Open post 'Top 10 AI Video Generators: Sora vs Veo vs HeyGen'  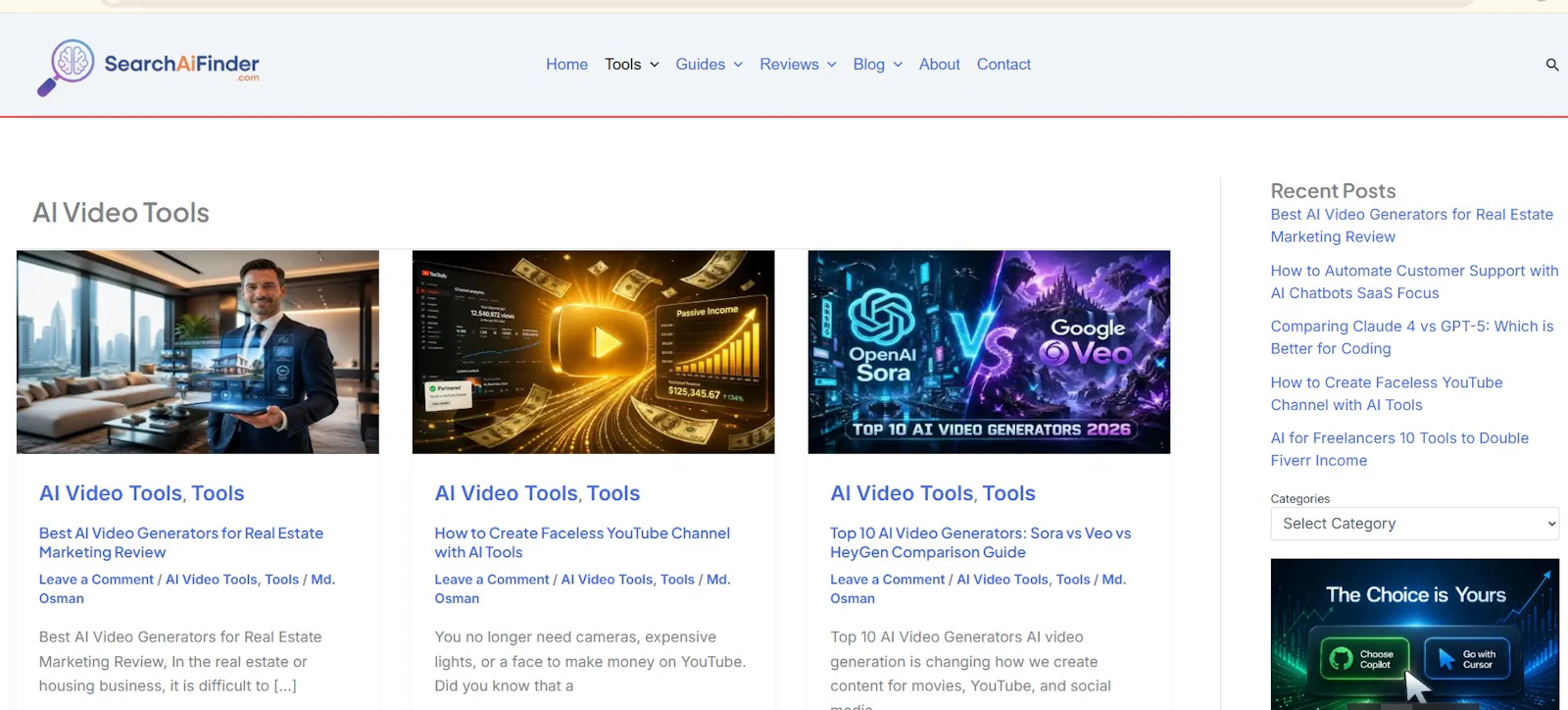980,542
